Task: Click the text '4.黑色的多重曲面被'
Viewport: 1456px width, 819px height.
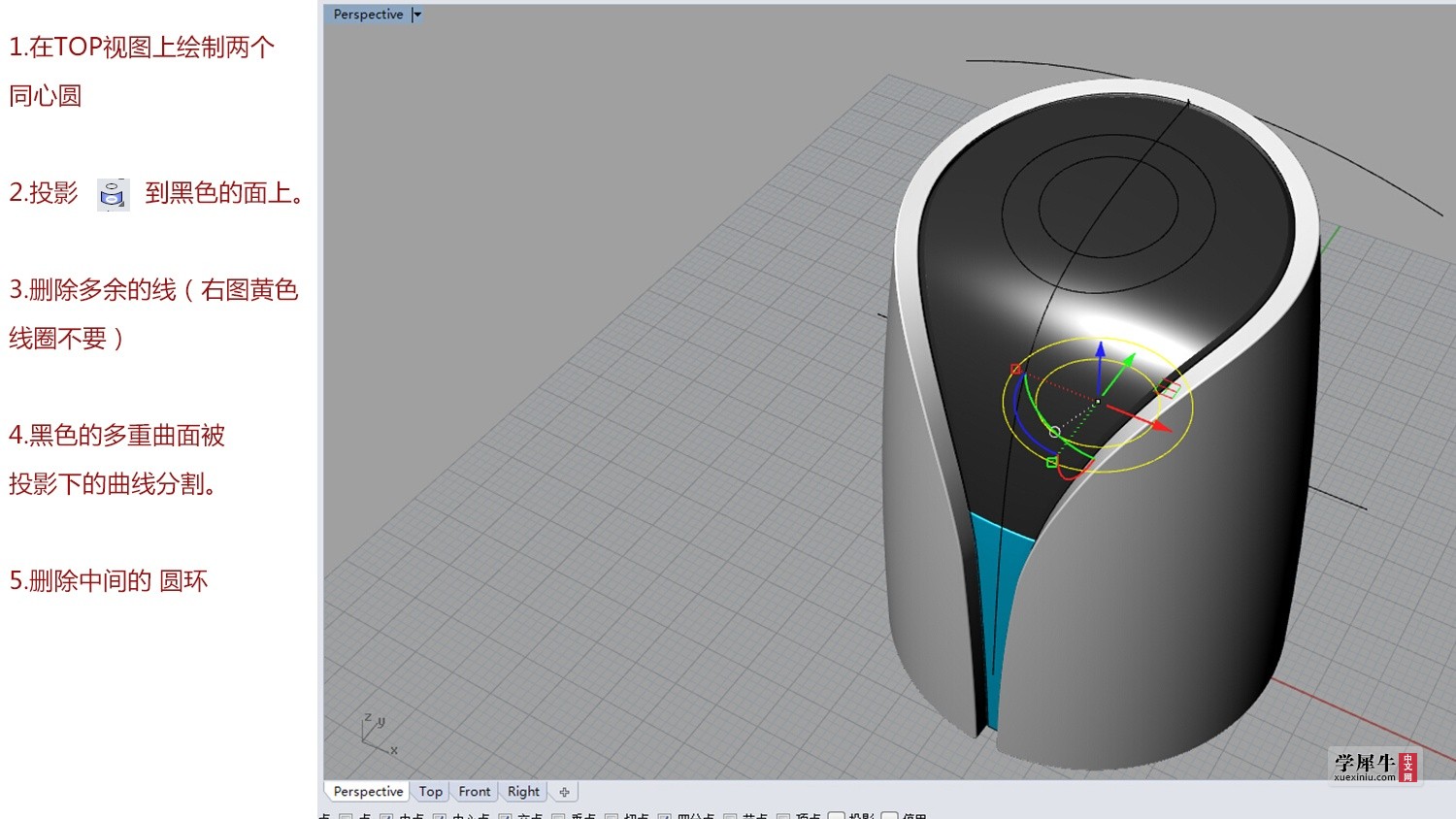Action: click(116, 436)
